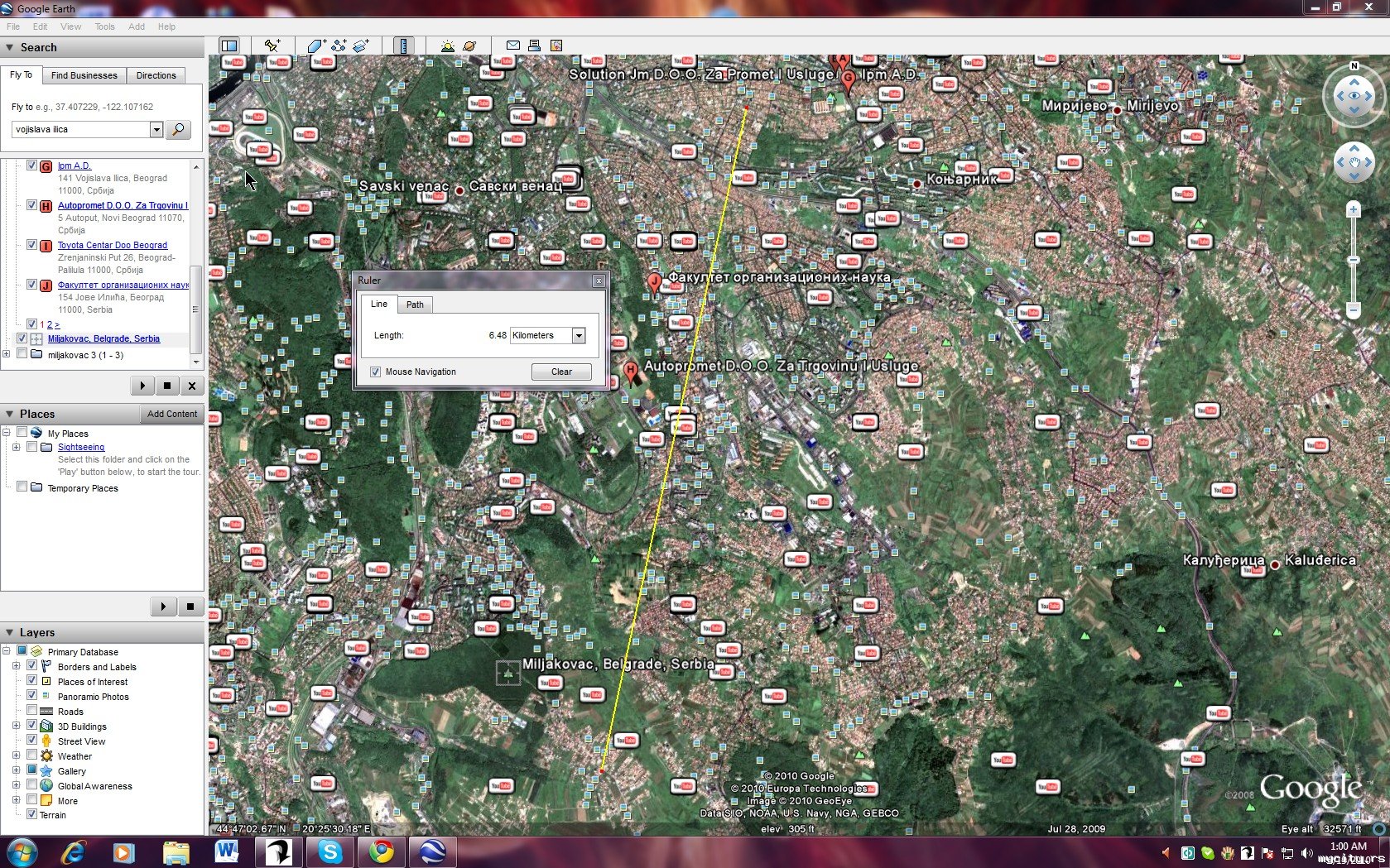Add an image overlay from the toolbar
Screen dimensions: 1390x868
tap(361, 46)
